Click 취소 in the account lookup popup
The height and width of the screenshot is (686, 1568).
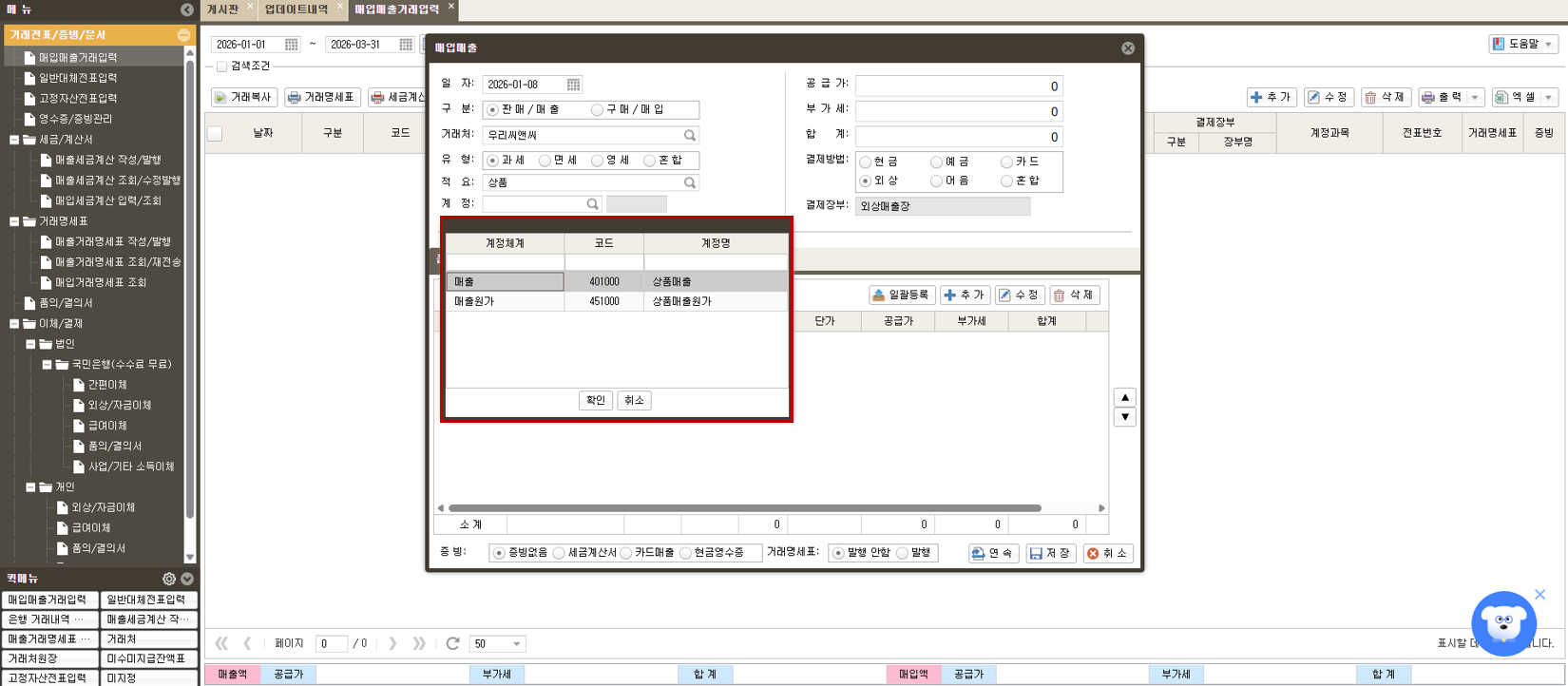pyautogui.click(x=635, y=401)
